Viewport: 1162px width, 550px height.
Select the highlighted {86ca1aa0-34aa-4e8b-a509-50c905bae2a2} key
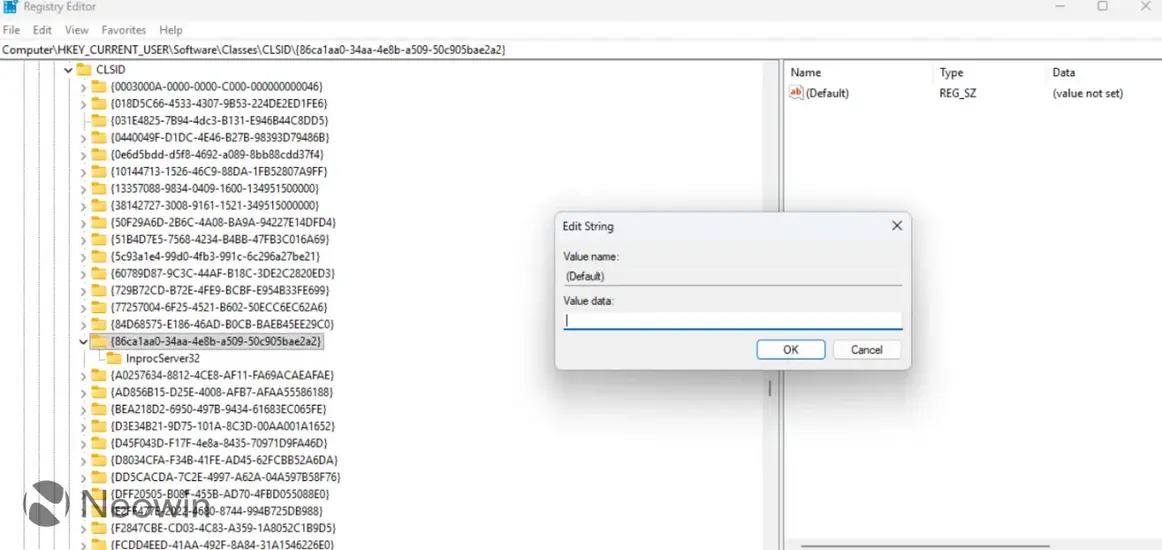[216, 342]
